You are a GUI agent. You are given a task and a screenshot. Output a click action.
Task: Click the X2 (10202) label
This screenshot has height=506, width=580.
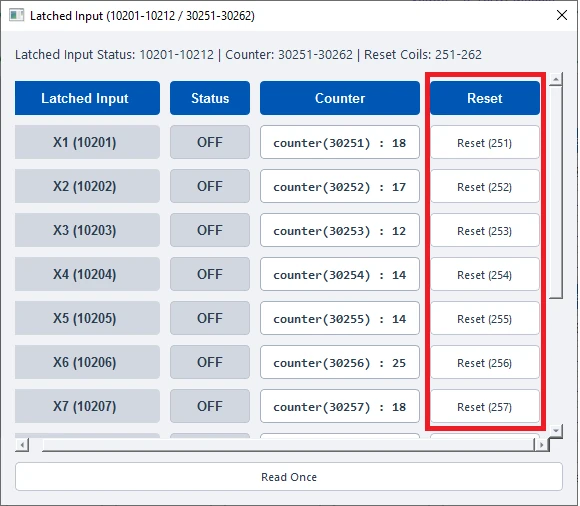tap(87, 186)
